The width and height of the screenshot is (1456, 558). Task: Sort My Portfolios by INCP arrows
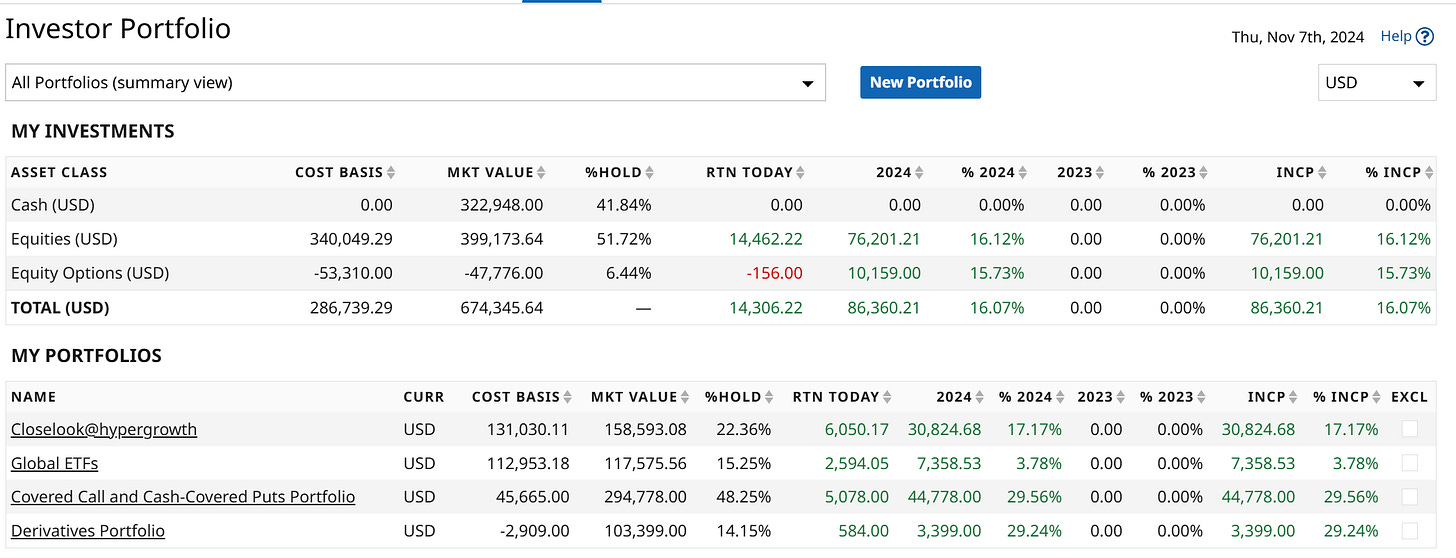click(1294, 397)
